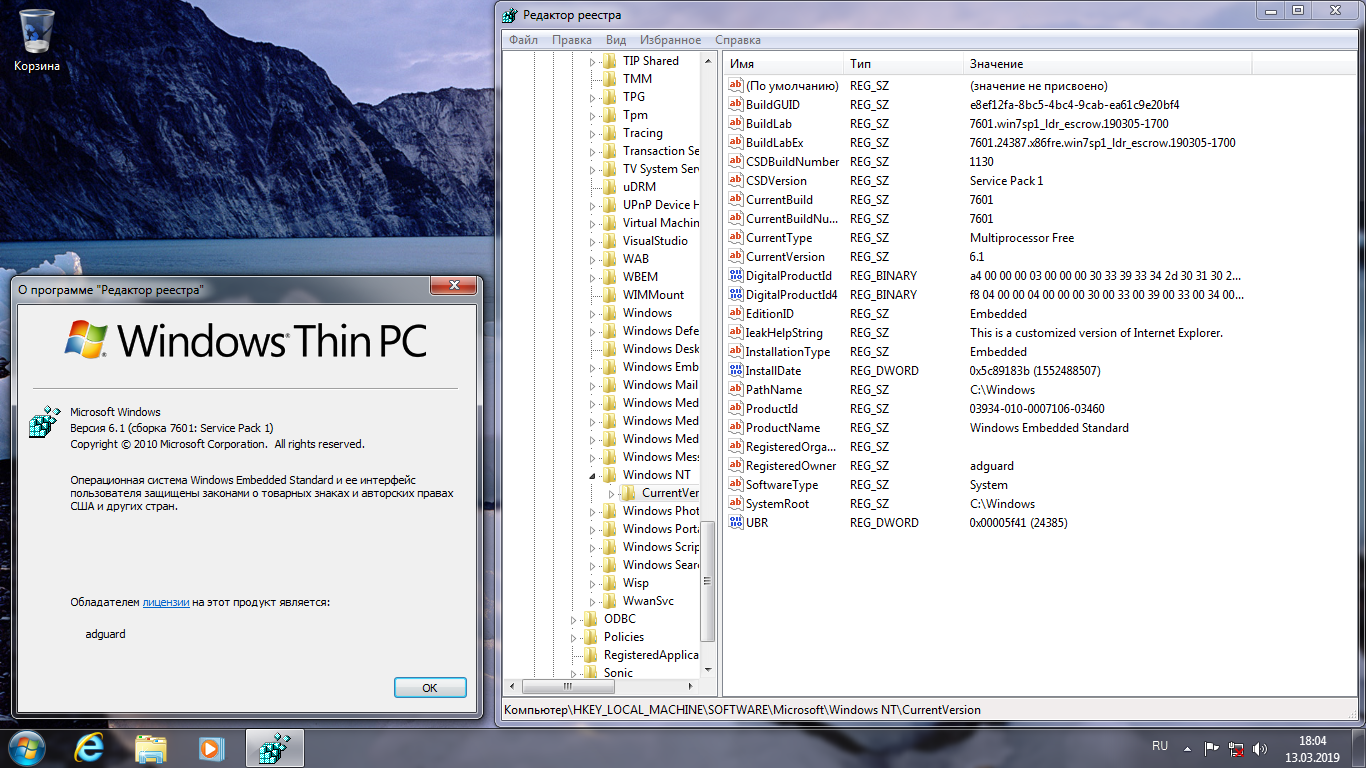The height and width of the screenshot is (768, 1366).
Task: Open the лицензии link in About dialog
Action: (166, 602)
